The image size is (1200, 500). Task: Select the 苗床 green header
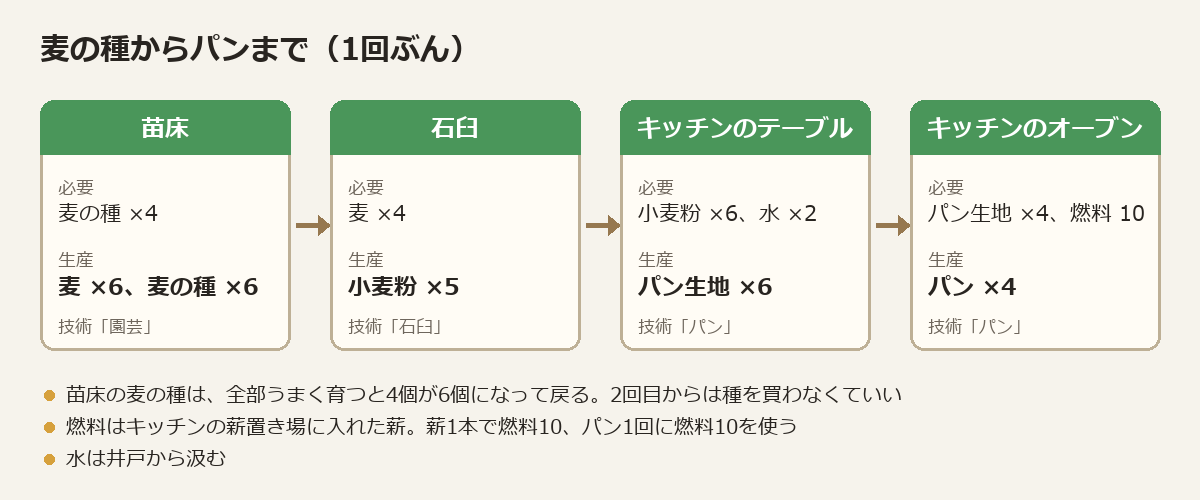pyautogui.click(x=165, y=128)
